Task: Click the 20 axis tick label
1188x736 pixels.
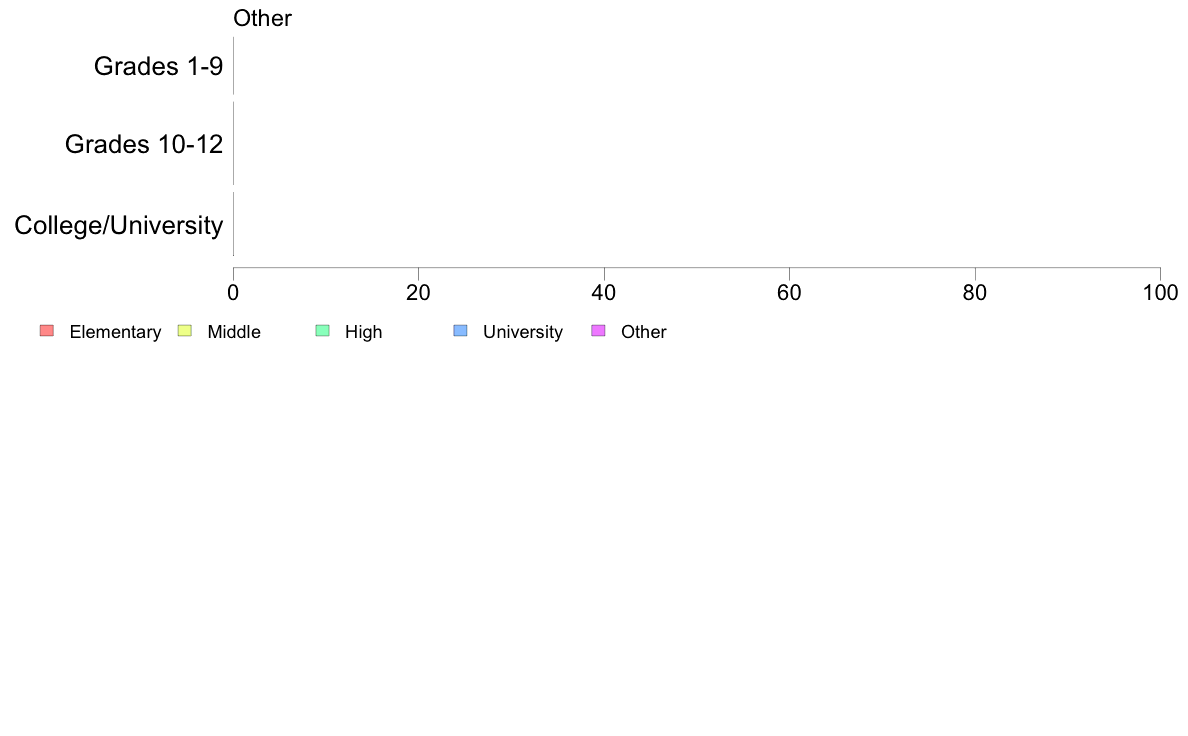Action: [418, 293]
